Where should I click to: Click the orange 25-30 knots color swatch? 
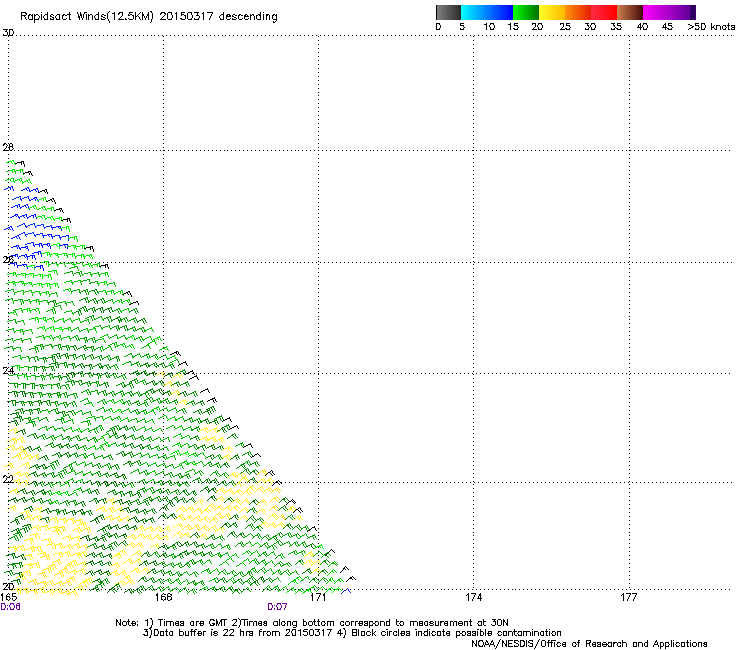[x=578, y=12]
